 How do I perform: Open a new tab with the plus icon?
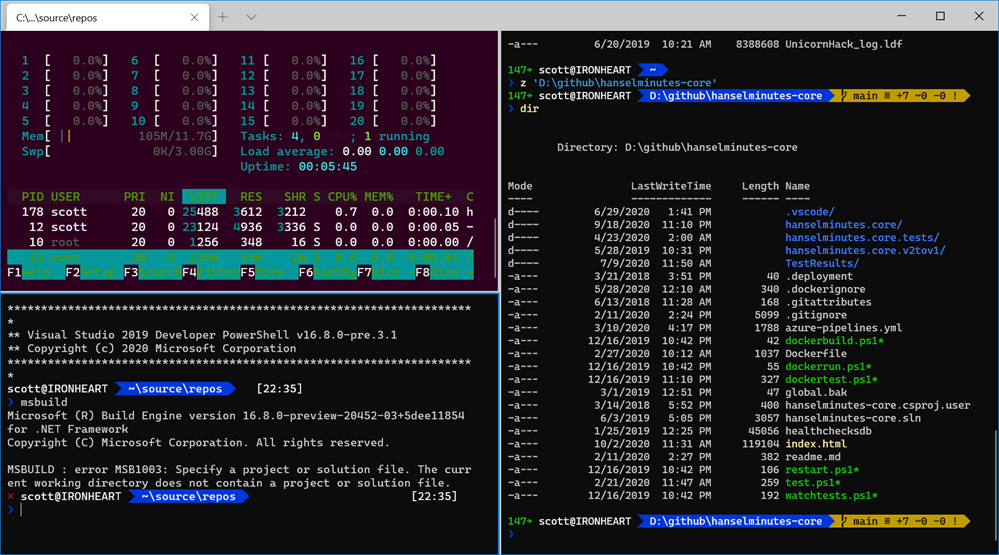(x=223, y=17)
